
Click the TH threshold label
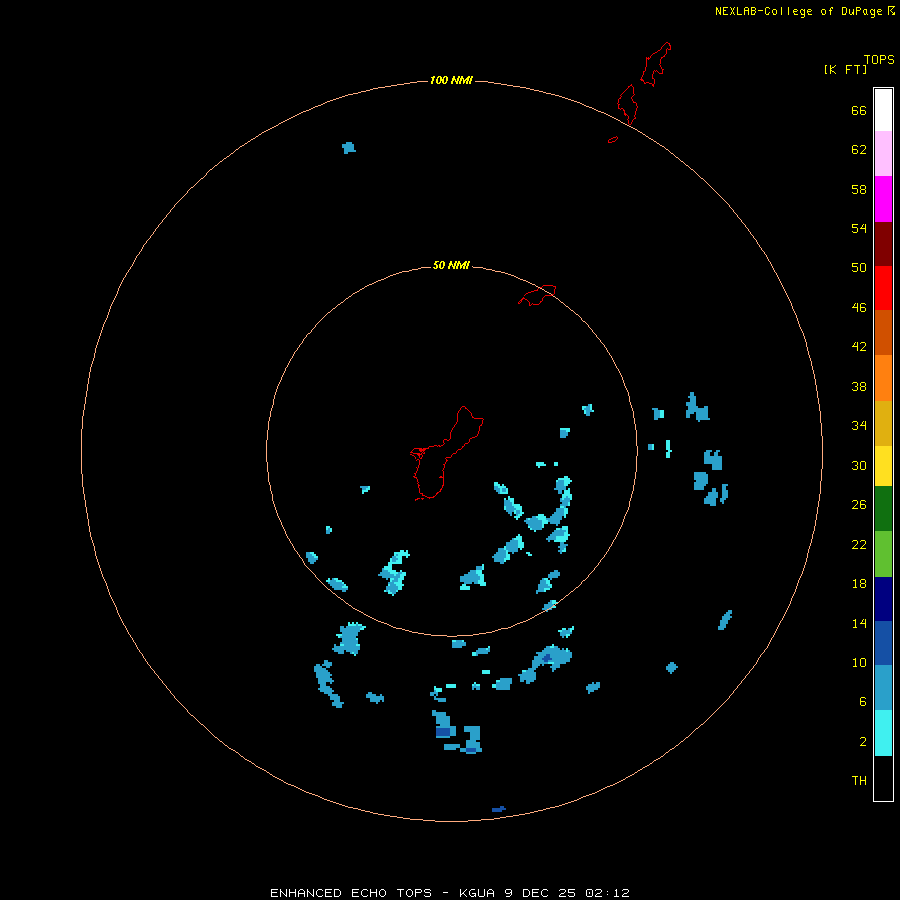(x=859, y=780)
